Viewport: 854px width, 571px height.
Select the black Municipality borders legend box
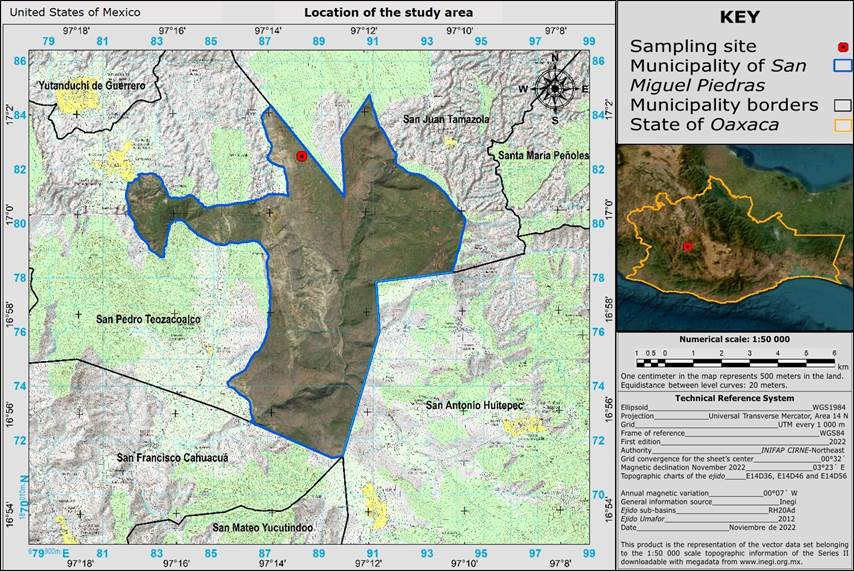click(x=842, y=105)
